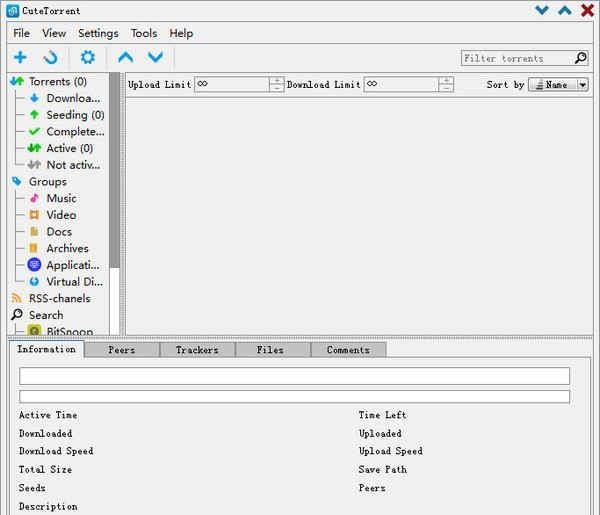Click the Torrents (0) arrows icon
600x515 pixels.
17,81
